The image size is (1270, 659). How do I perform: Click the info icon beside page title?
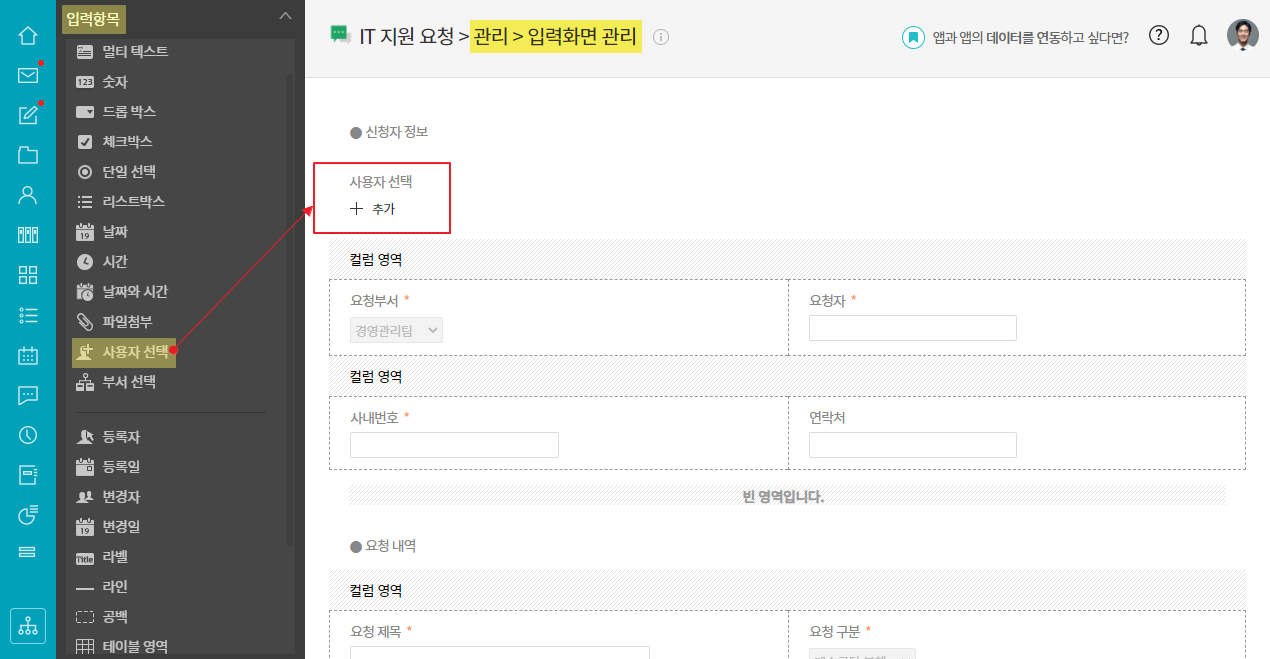[660, 37]
